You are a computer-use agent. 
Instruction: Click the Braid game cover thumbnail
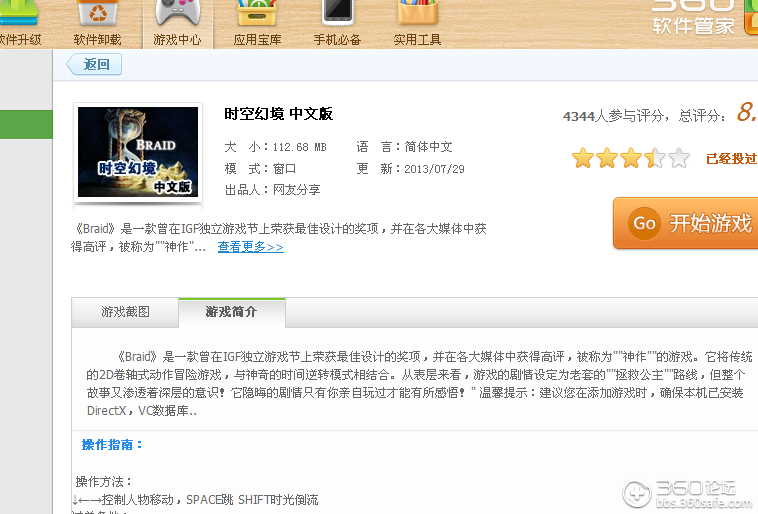tap(138, 152)
